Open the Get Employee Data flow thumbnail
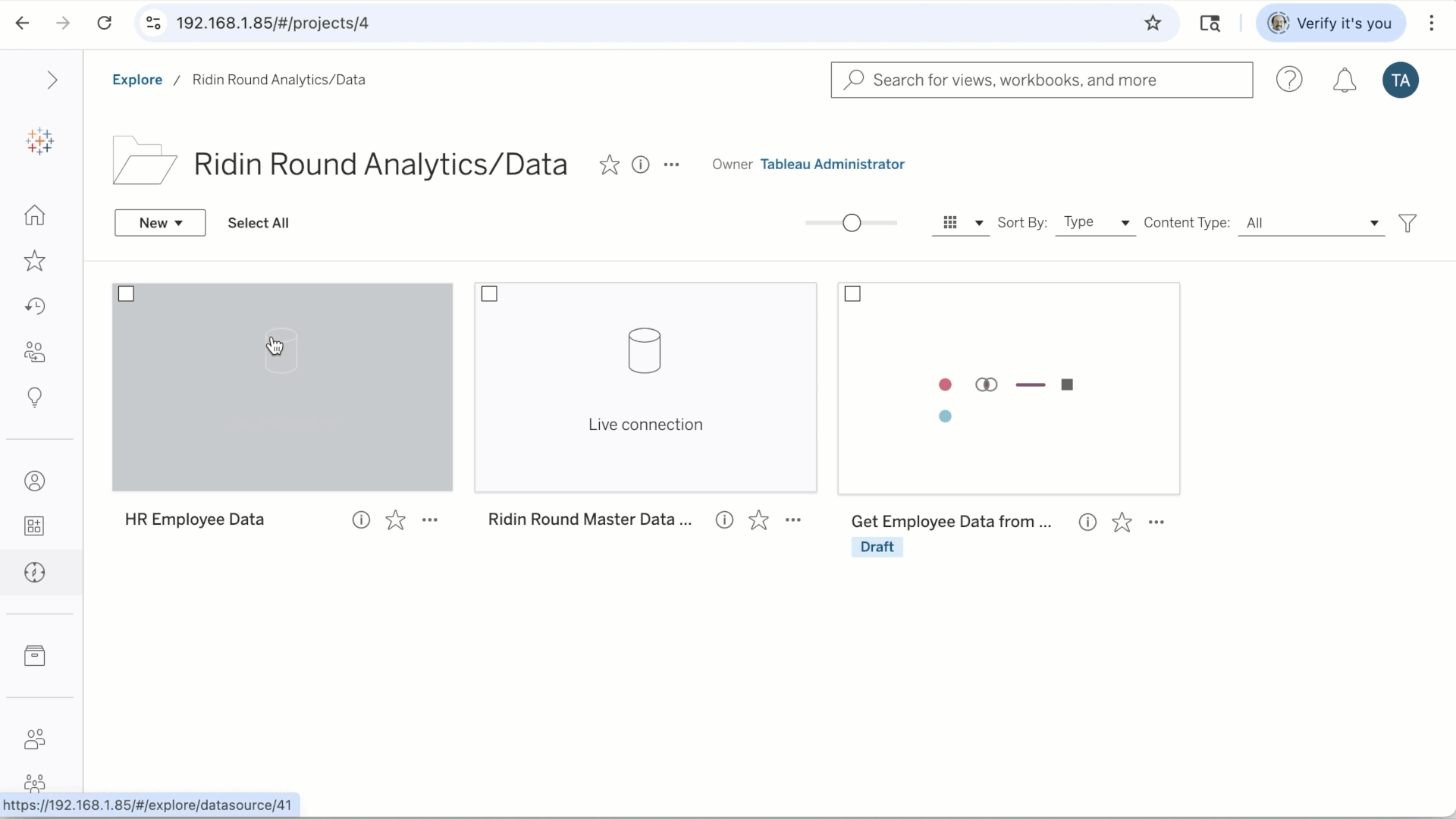Viewport: 1456px width, 819px height. (x=1009, y=388)
